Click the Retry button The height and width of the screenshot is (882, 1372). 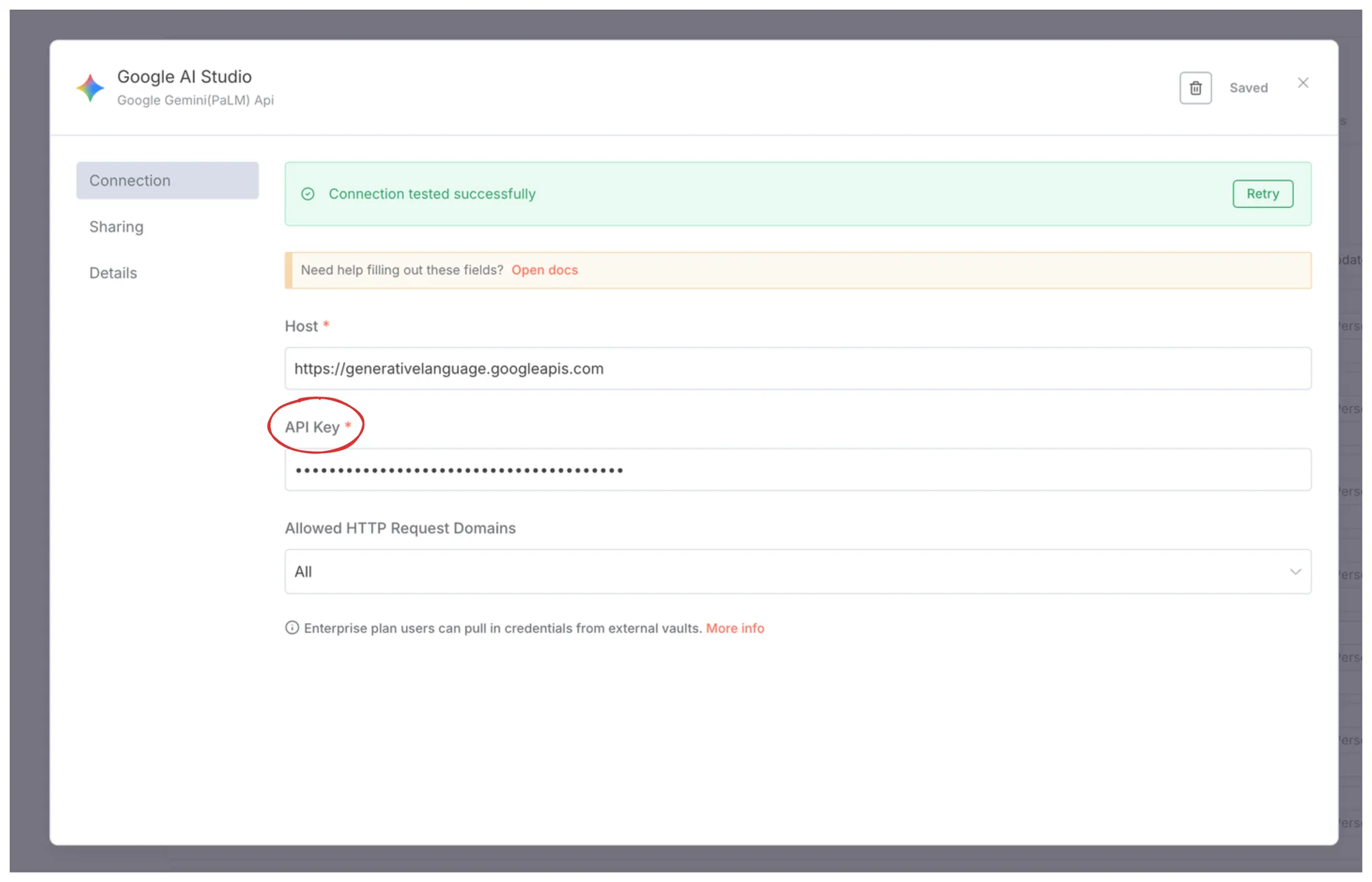click(x=1262, y=194)
